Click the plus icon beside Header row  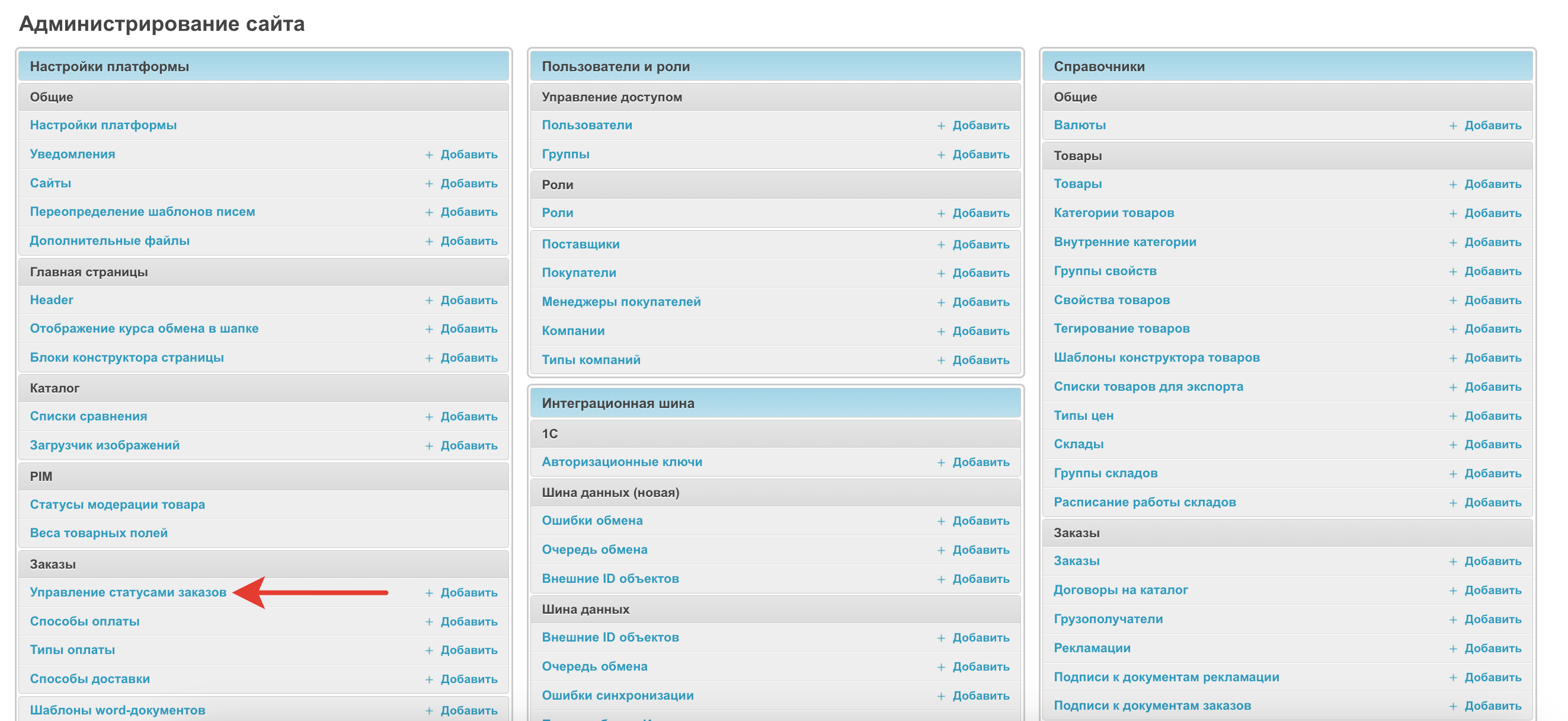(429, 300)
